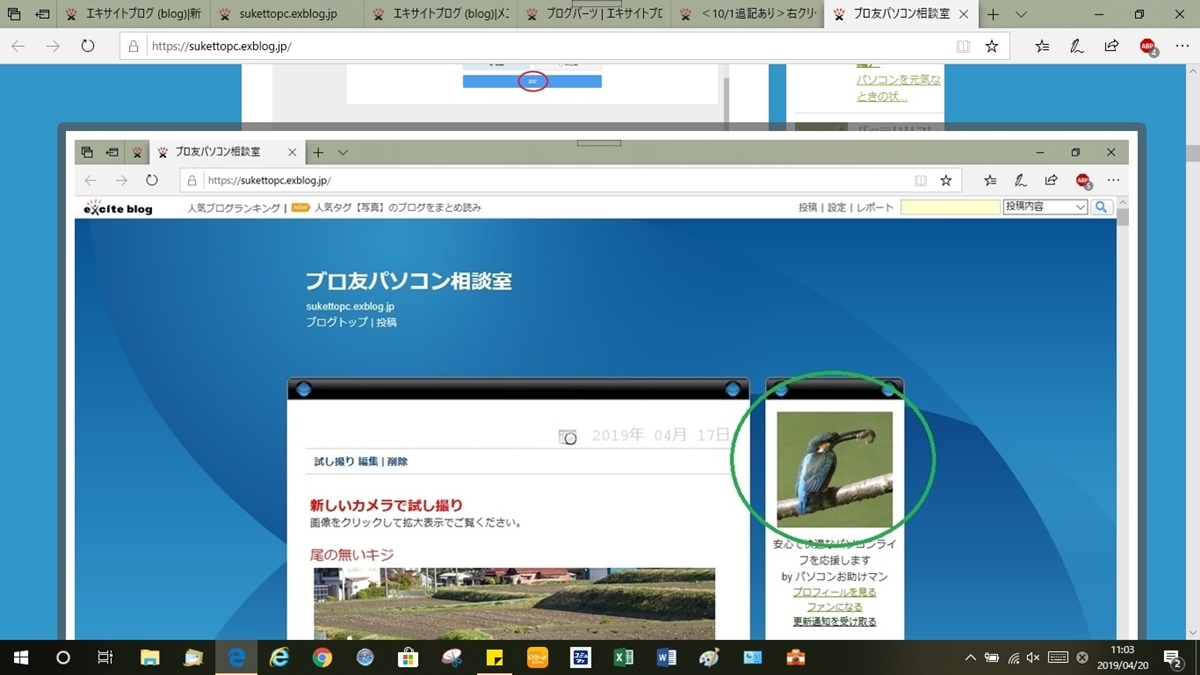Expand embedded screenshot's tab preview chevron
Image resolution: width=1200 pixels, height=675 pixels.
coord(343,152)
